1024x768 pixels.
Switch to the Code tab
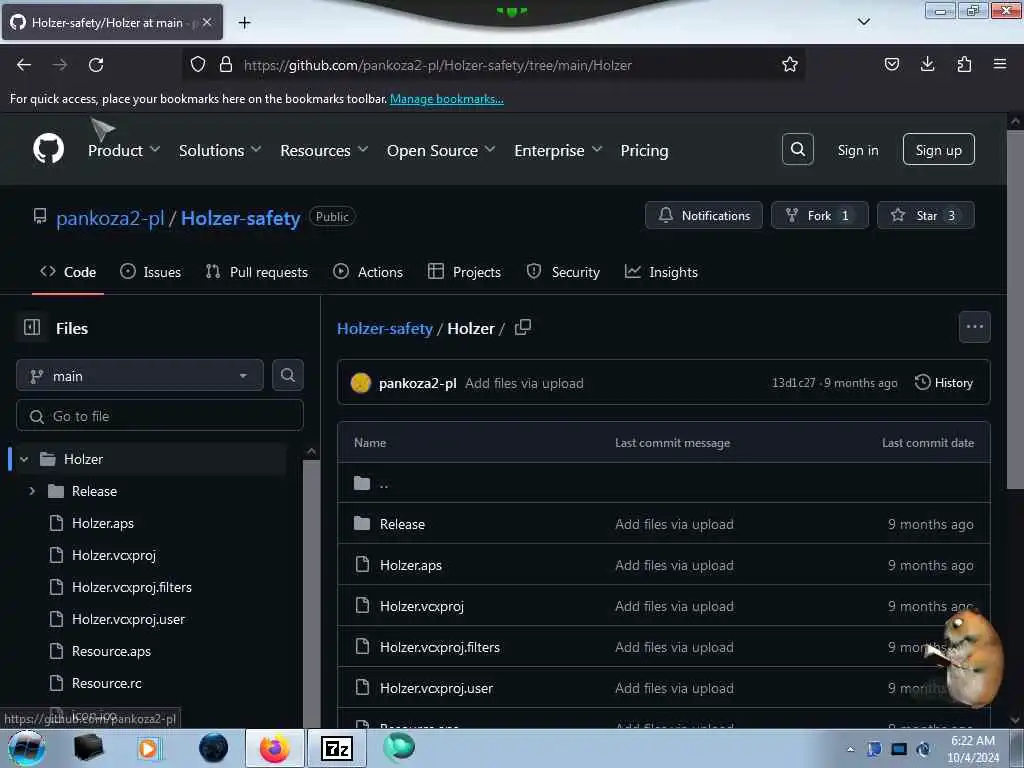pyautogui.click(x=68, y=272)
